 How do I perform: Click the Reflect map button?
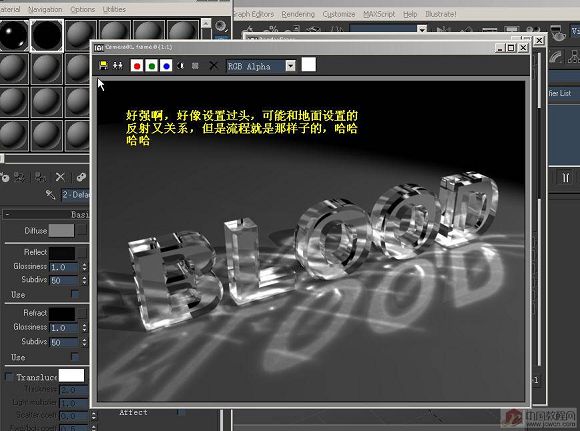[82, 253]
